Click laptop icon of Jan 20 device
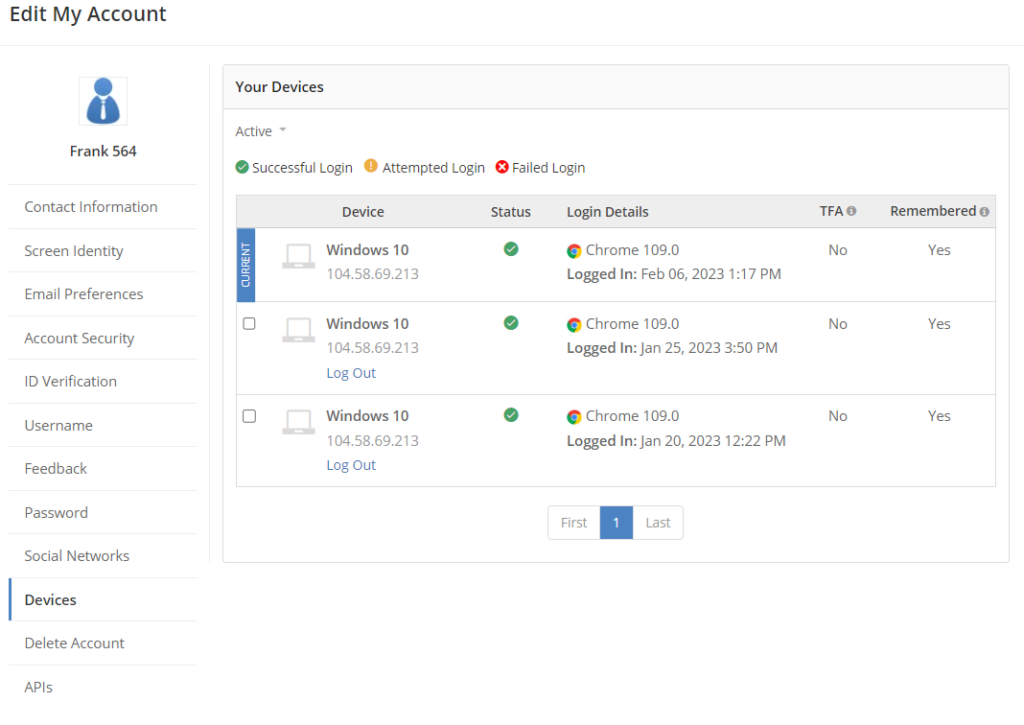Image resolution: width=1024 pixels, height=725 pixels. point(298,421)
